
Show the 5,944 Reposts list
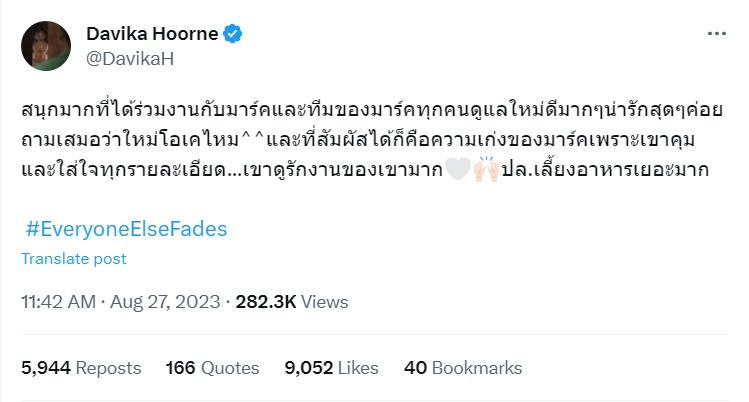coord(81,368)
